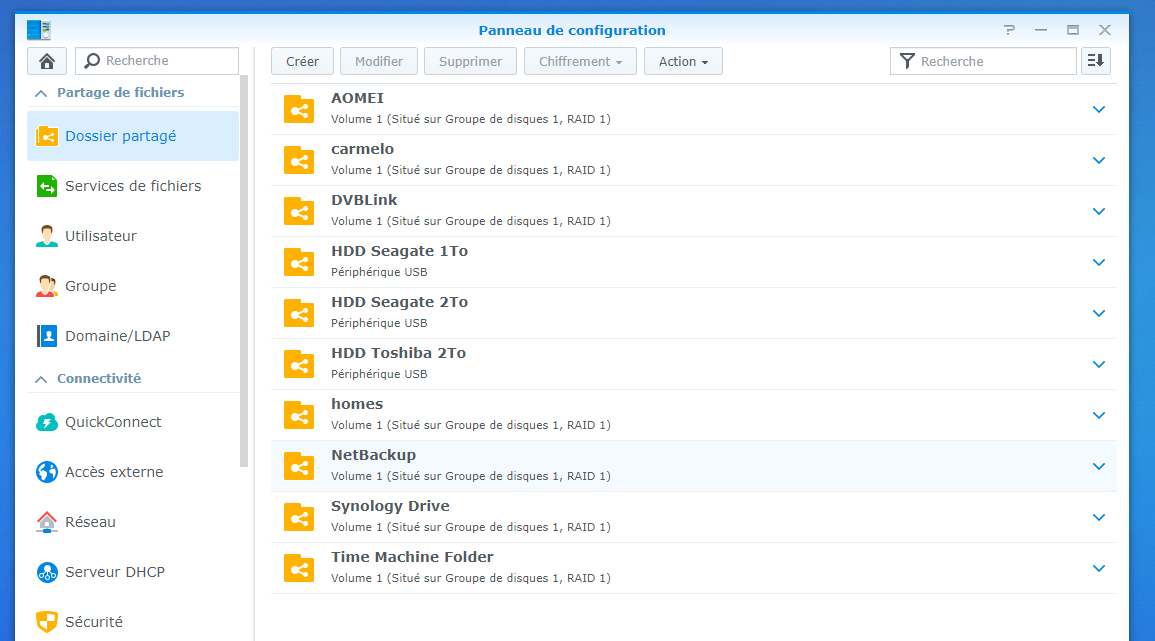
Task: Open QuickConnect settings
Action: coord(133,422)
